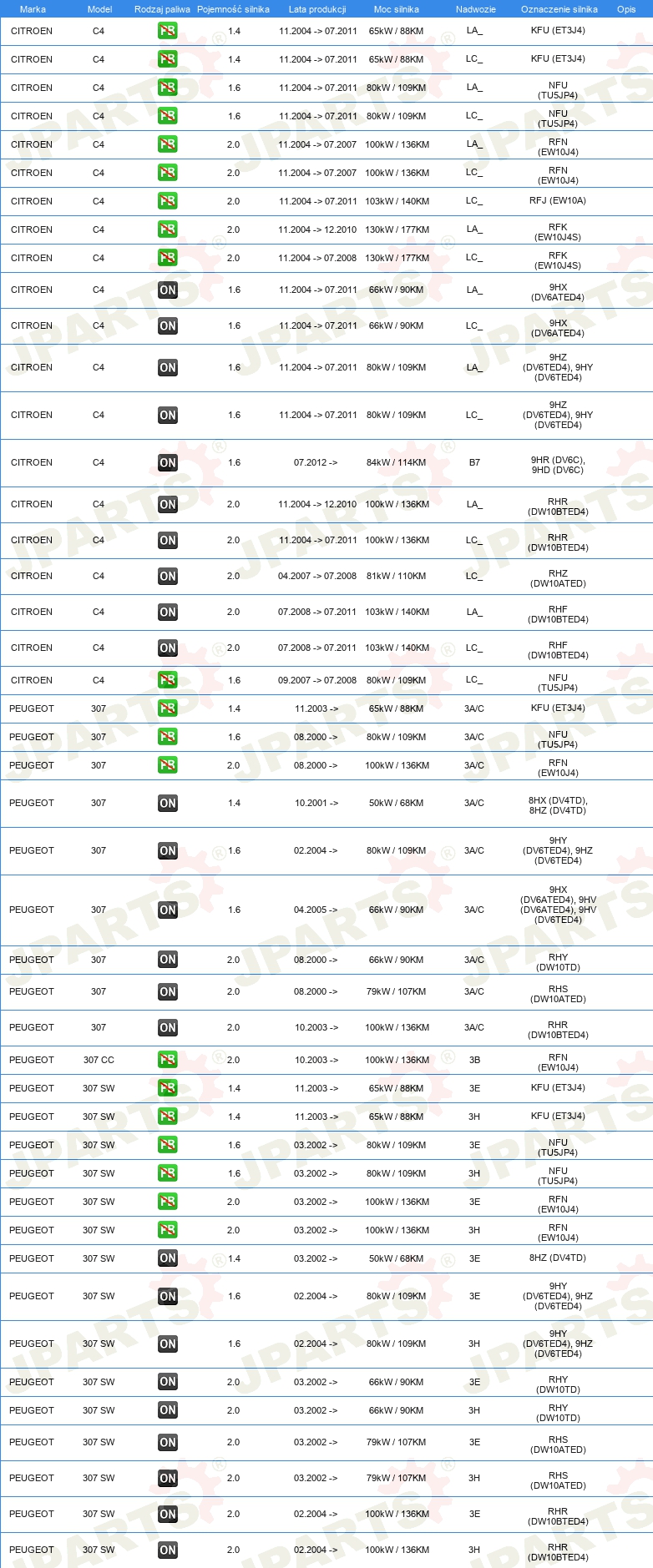Select the 9HR (DV6C), 9HD (DV6C) cell
Screen dimensions: 653x1568
[x=558, y=466]
